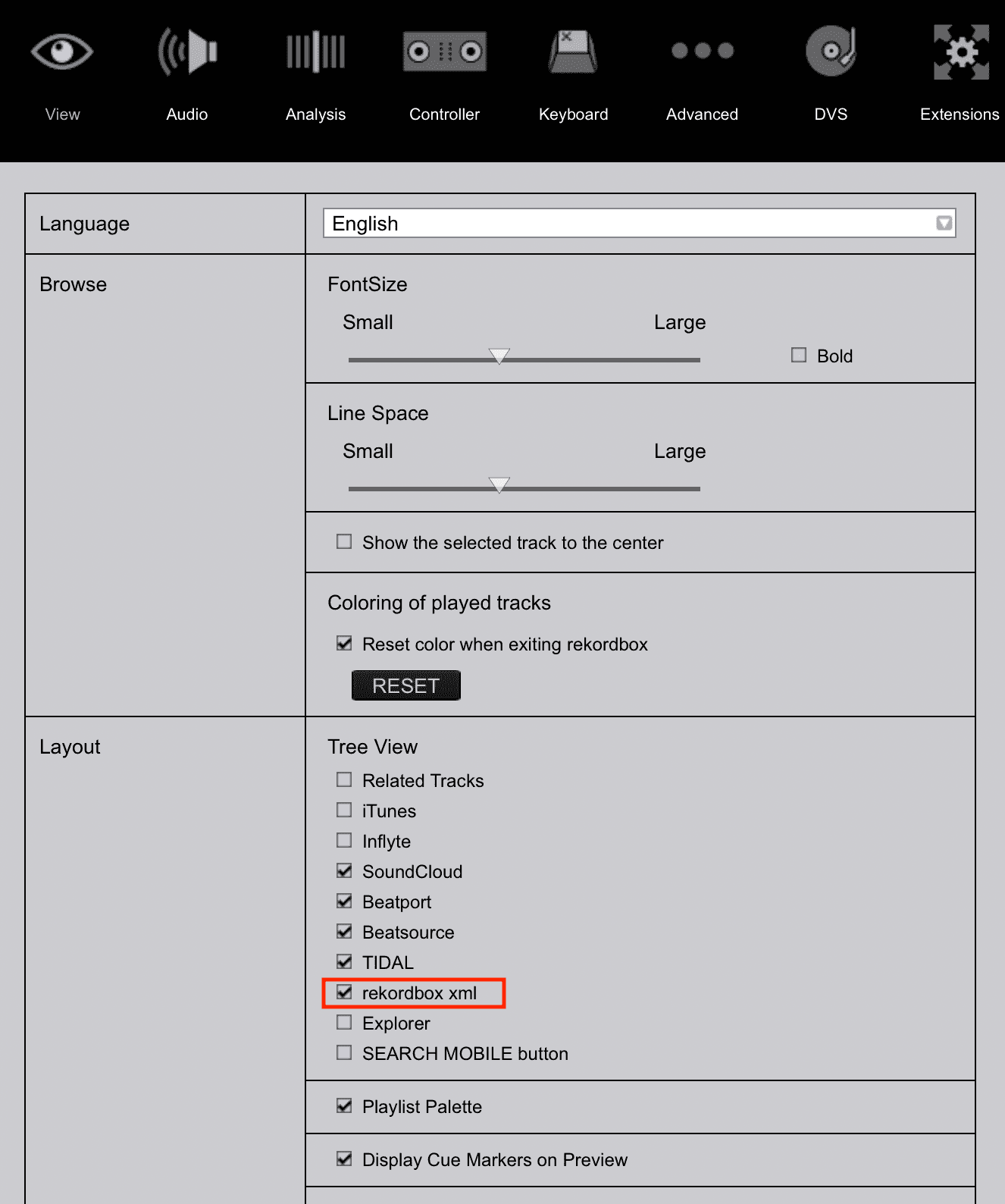Switch to the Extensions tab label
The image size is (1005, 1204).
click(960, 114)
